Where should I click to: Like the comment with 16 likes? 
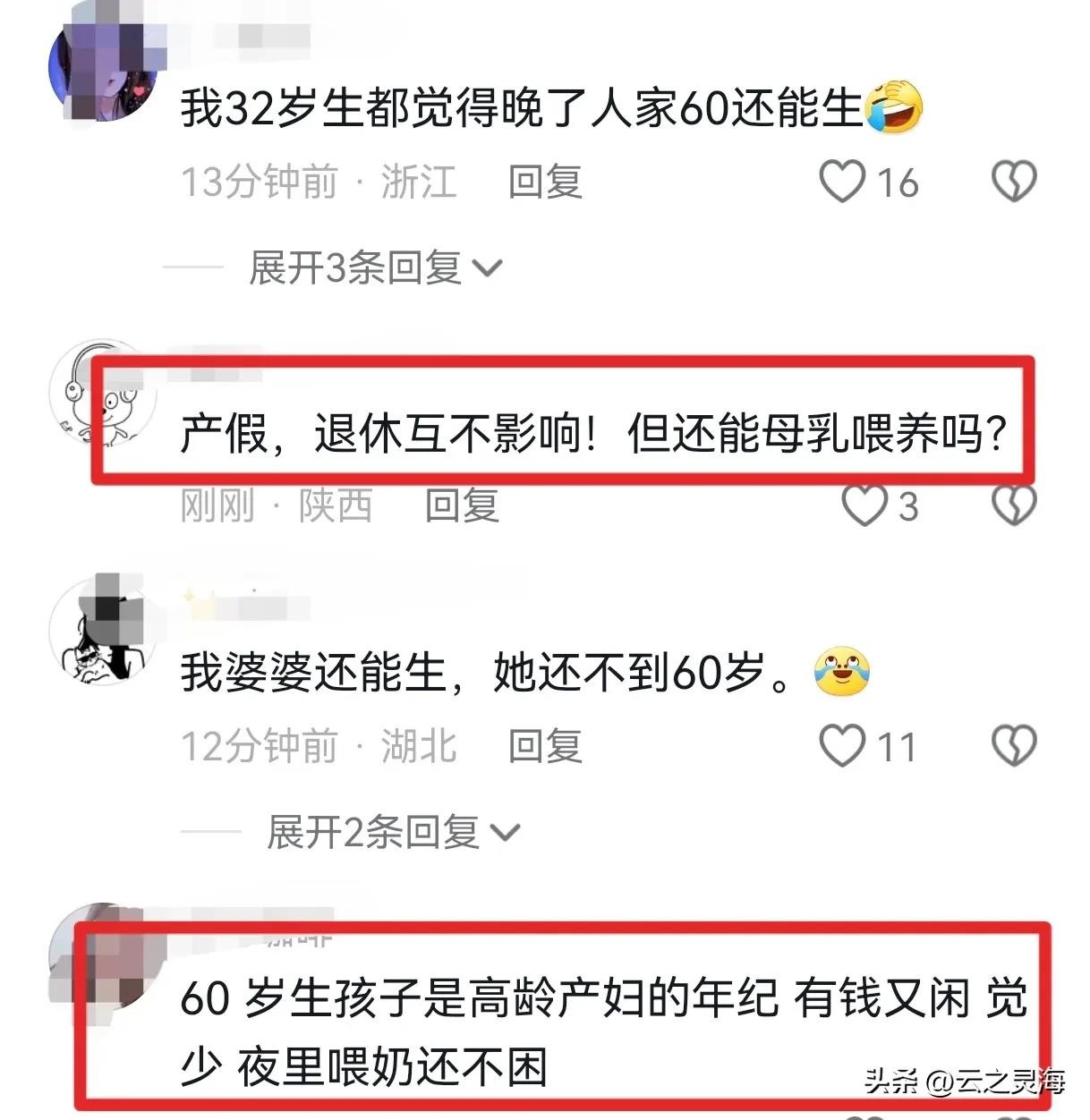tap(842, 182)
